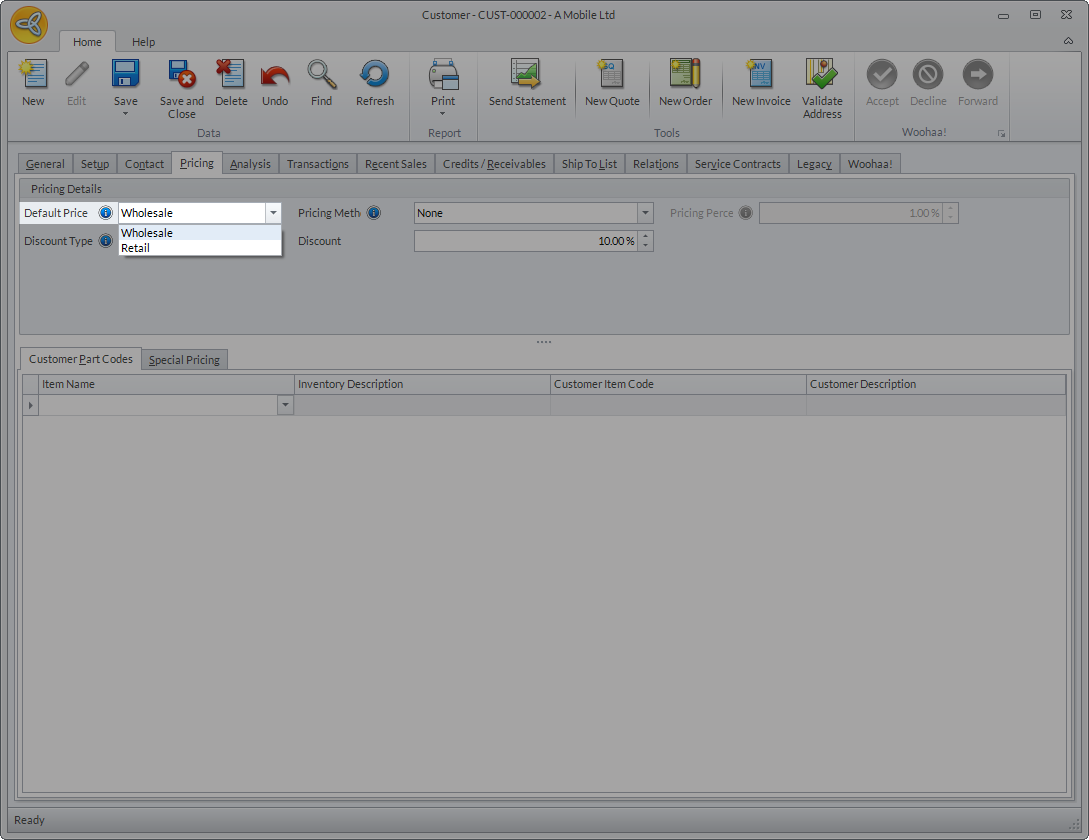Select Retail from the dropdown list
Viewport: 1089px width, 840px height.
[x=136, y=248]
